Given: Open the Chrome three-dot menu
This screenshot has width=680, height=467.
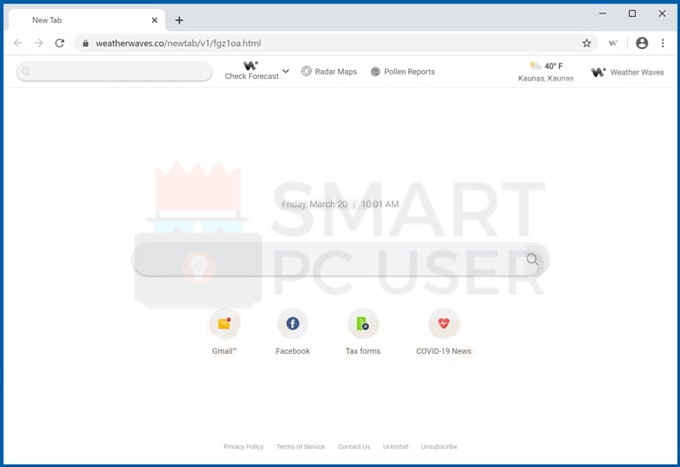Looking at the screenshot, I should (x=663, y=43).
